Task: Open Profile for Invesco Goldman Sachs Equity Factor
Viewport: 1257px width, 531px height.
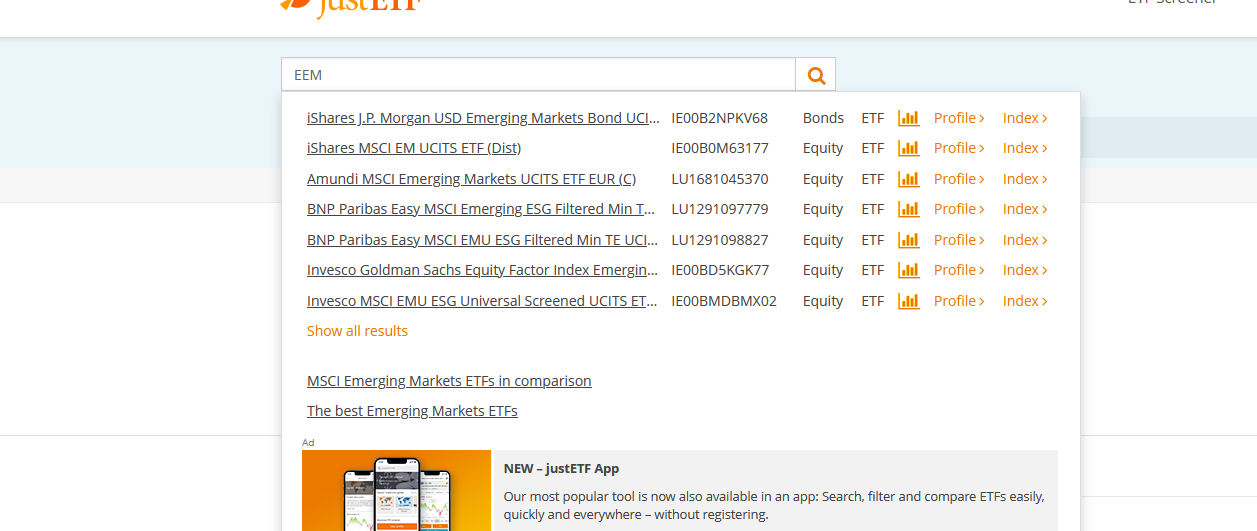Action: pos(958,270)
